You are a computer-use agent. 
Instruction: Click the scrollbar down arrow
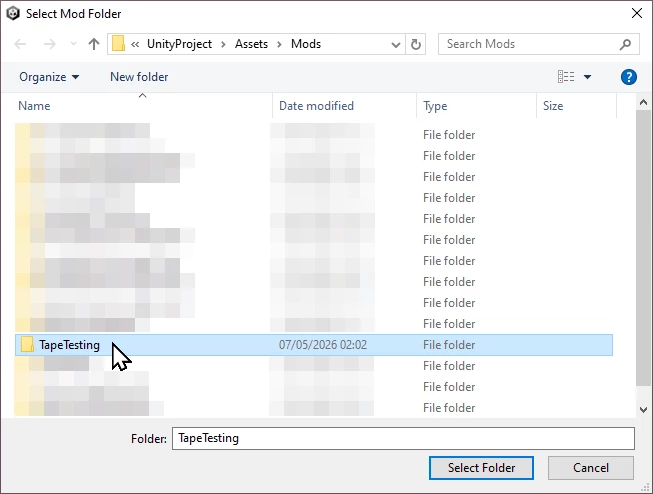pos(643,409)
